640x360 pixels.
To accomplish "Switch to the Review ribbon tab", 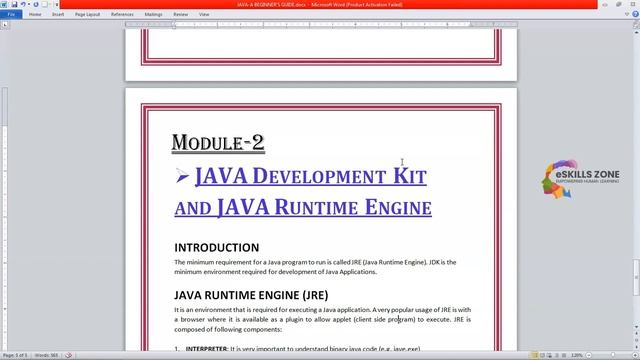I will [180, 14].
